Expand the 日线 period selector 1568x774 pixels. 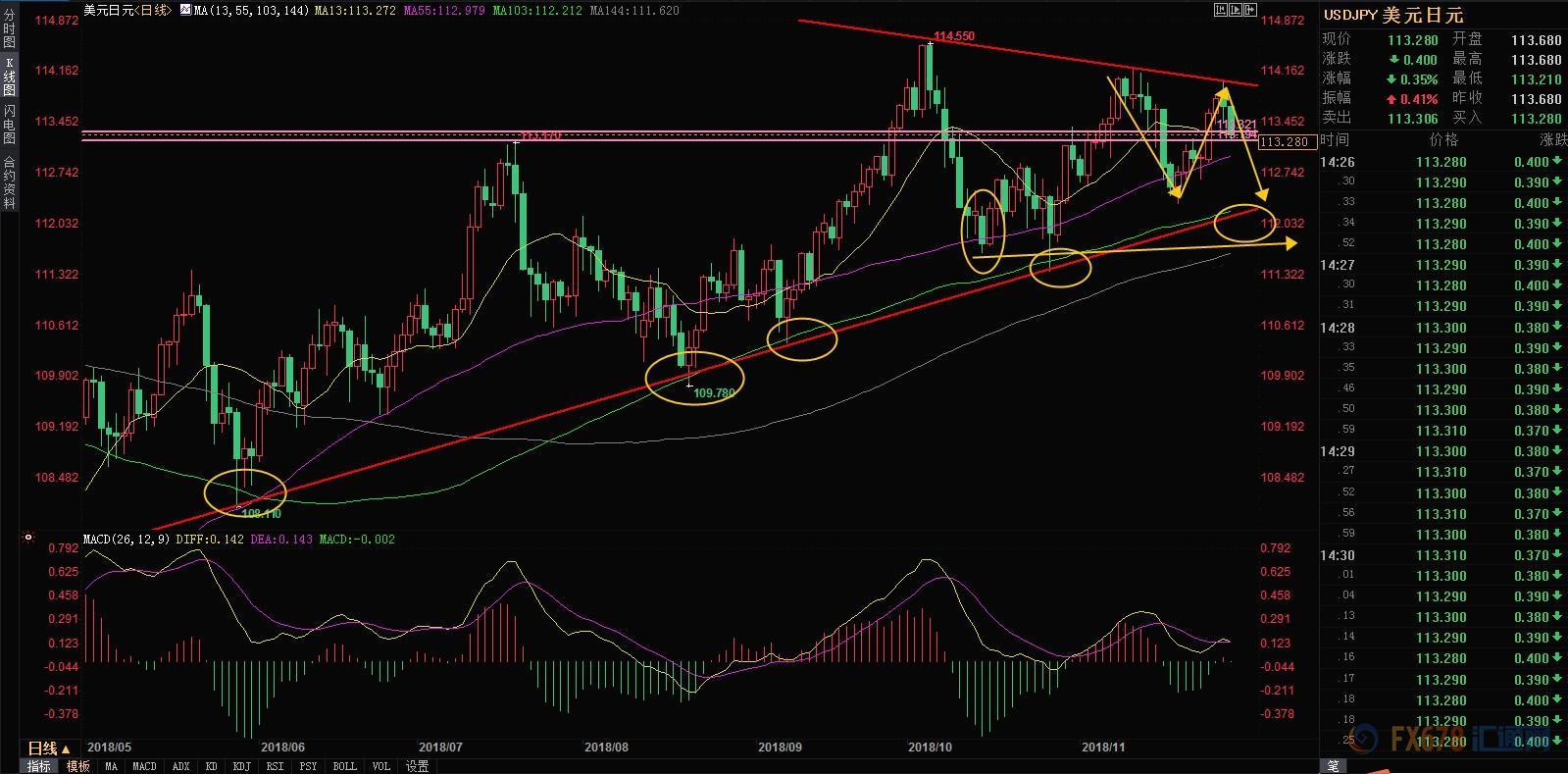(48, 748)
